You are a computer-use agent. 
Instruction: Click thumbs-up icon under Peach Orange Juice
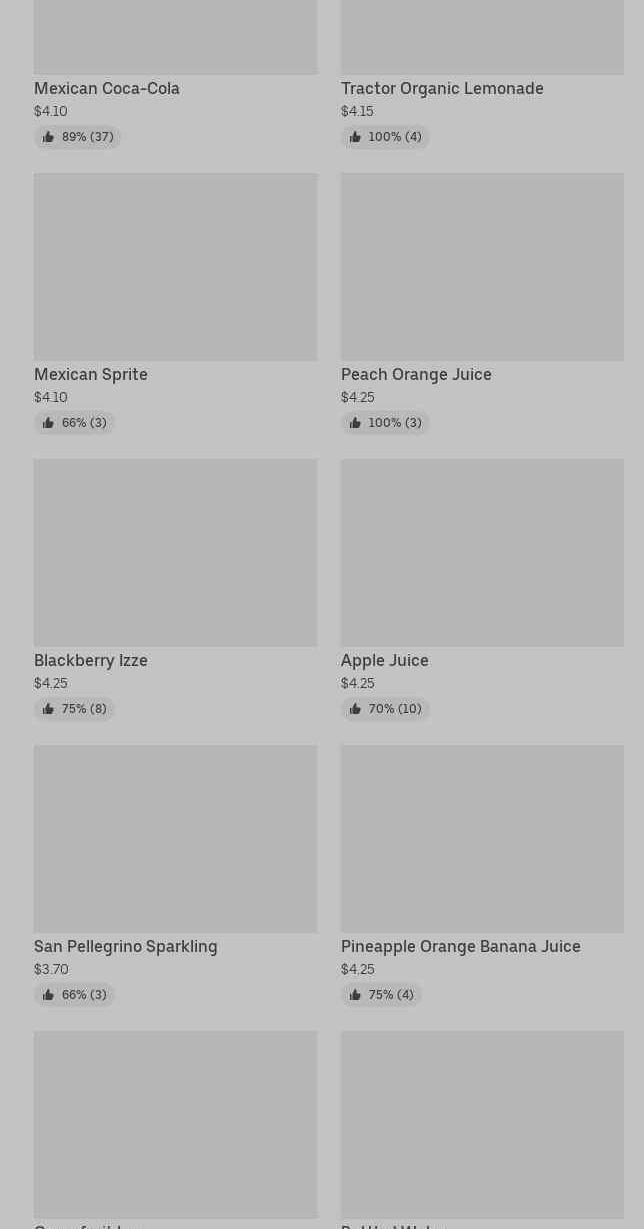[355, 423]
